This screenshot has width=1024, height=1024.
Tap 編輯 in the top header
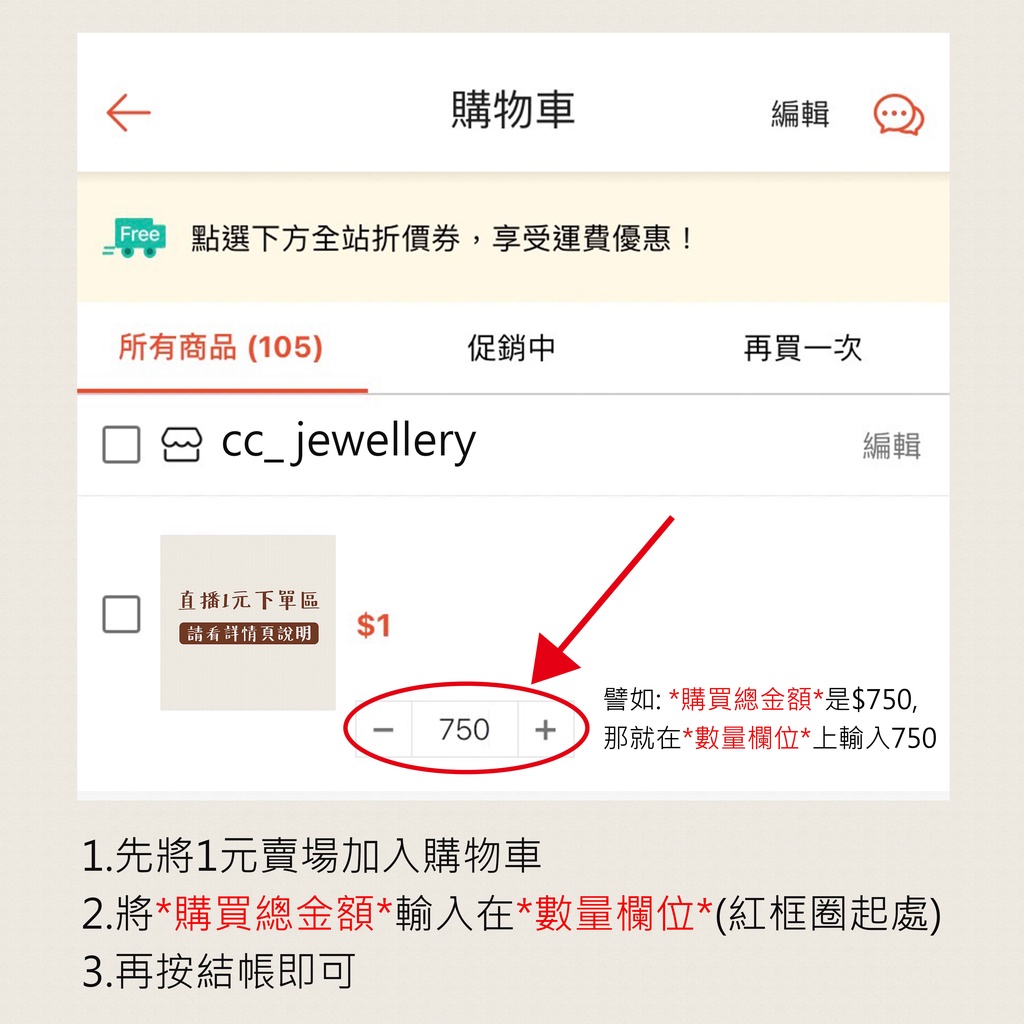[x=800, y=114]
